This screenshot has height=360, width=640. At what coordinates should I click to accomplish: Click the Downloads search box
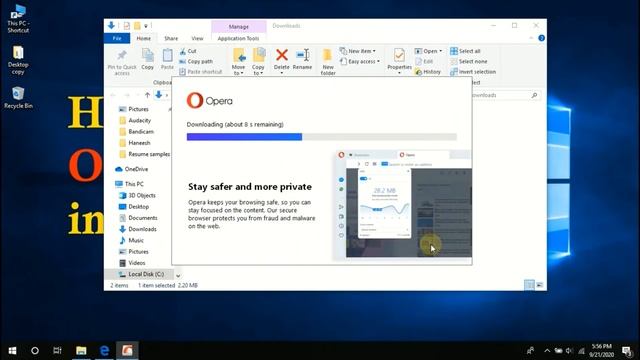click(507, 95)
